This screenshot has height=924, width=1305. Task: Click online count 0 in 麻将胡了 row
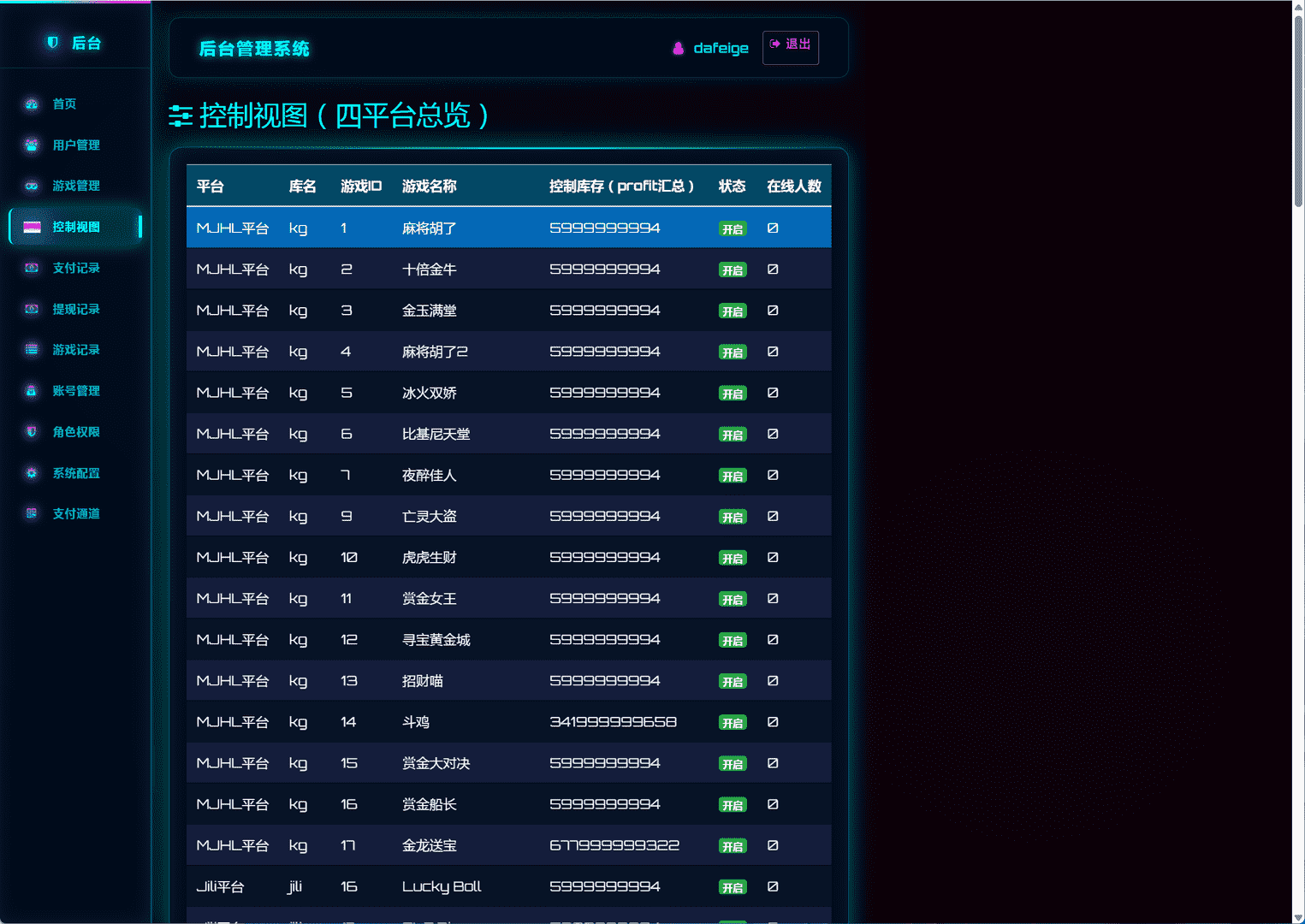[x=773, y=228]
